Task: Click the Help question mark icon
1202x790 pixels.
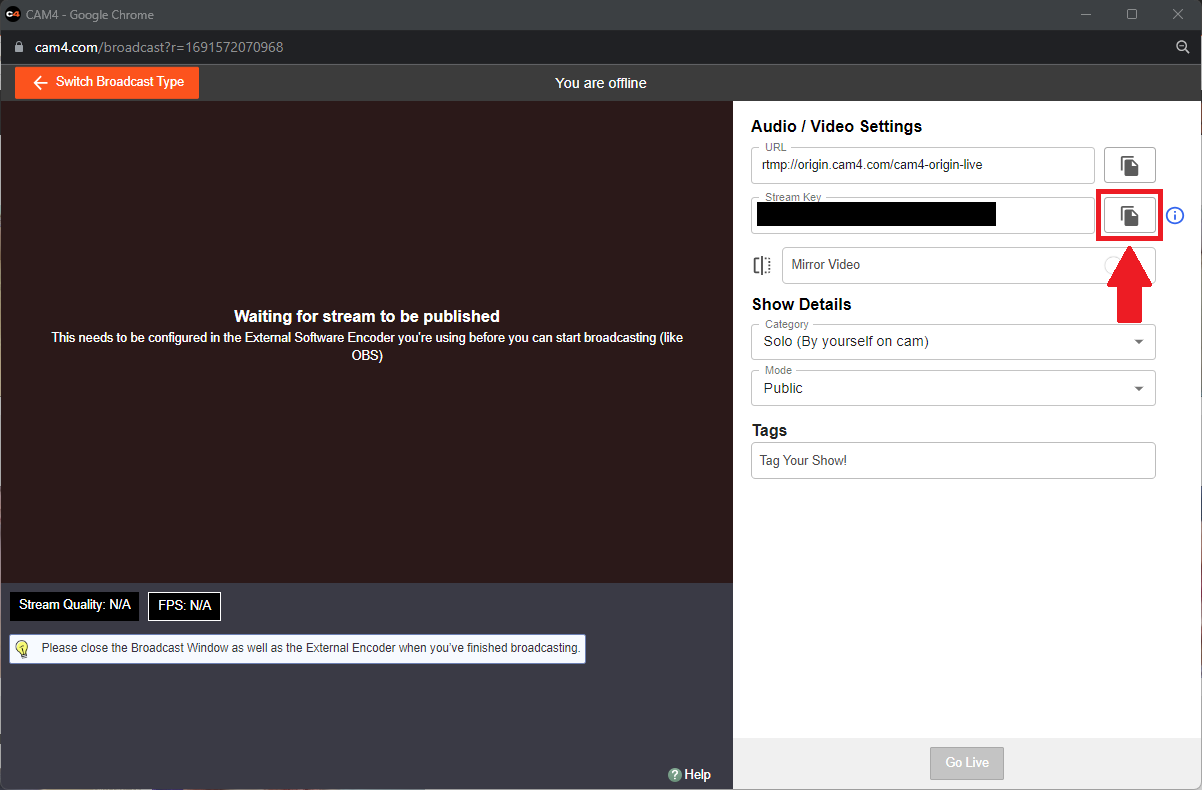Action: point(675,774)
